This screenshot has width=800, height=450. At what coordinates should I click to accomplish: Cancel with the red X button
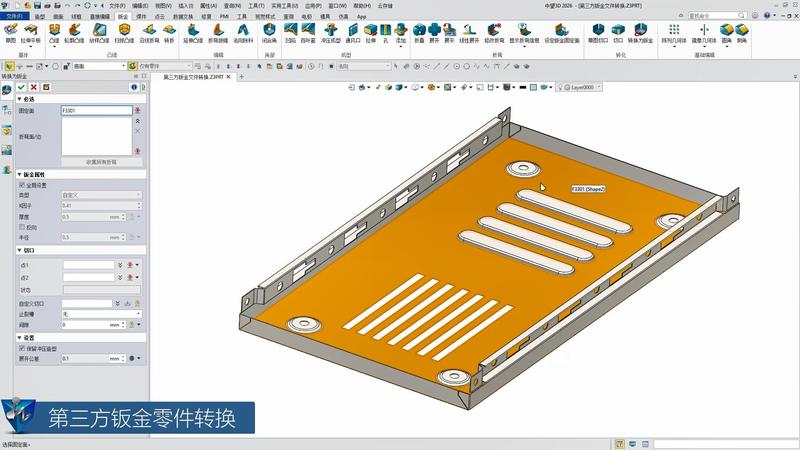(33, 87)
